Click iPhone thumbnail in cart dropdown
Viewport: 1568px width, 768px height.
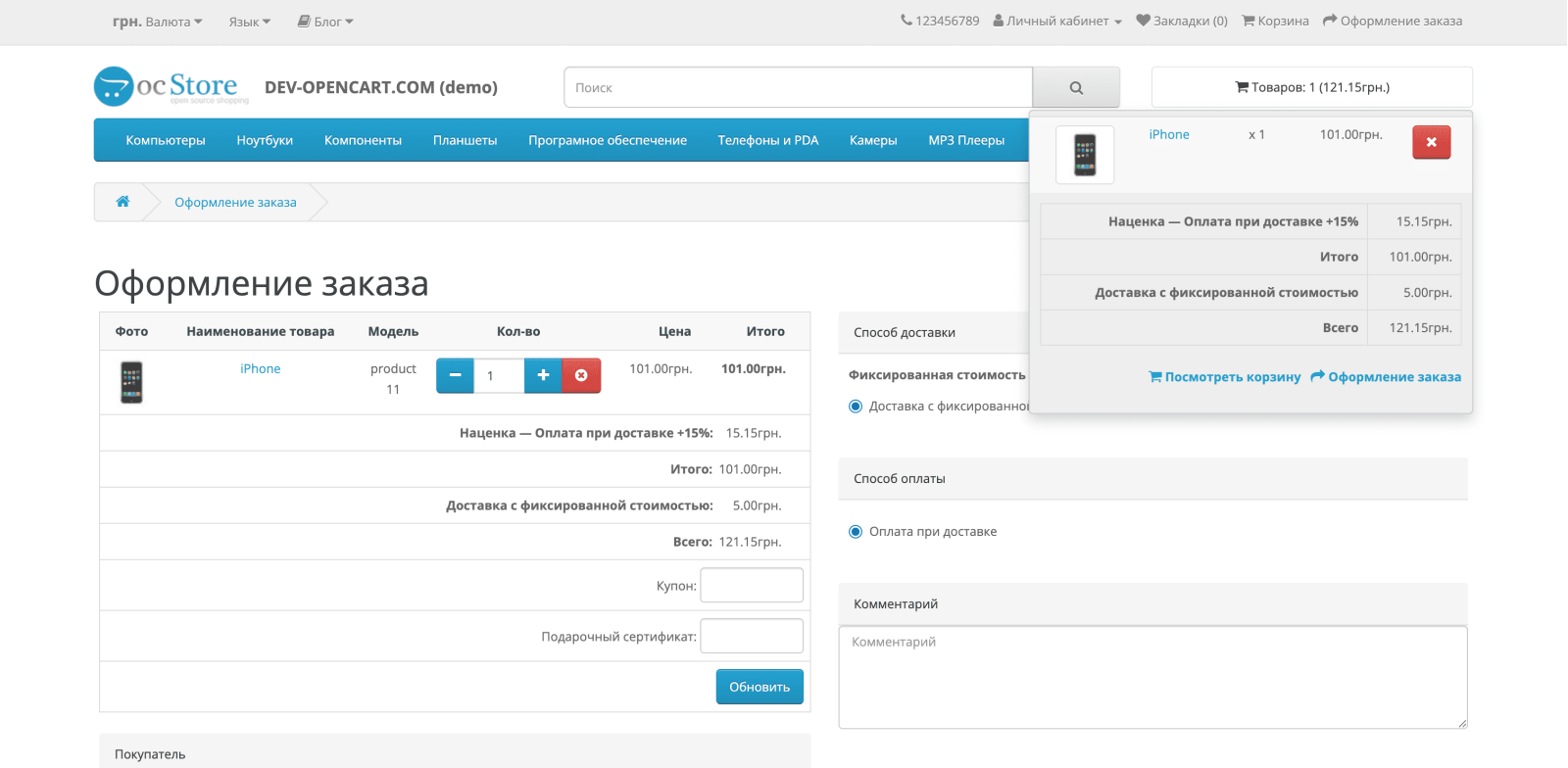tap(1085, 155)
